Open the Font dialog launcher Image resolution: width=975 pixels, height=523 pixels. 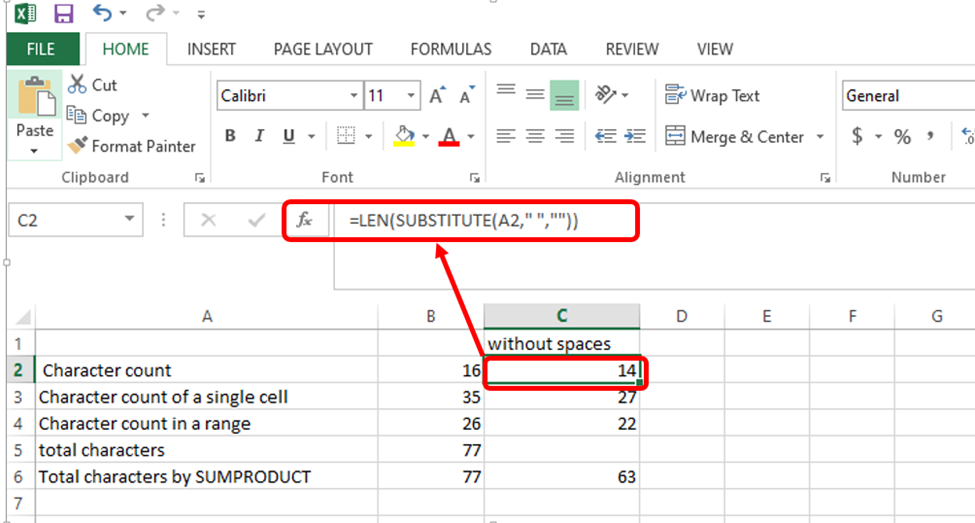pos(474,178)
